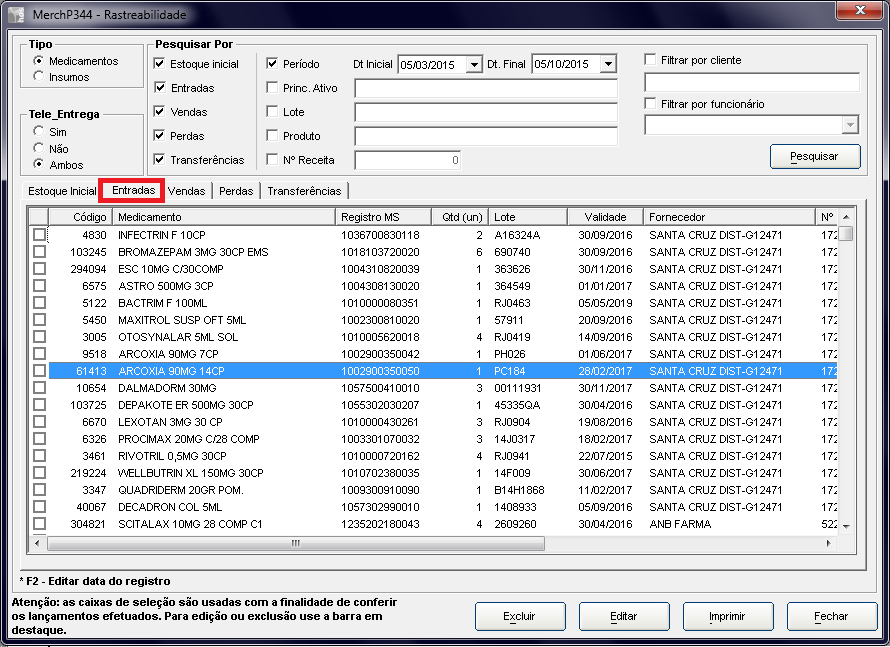
Task: Click the Excluir button
Action: point(519,616)
